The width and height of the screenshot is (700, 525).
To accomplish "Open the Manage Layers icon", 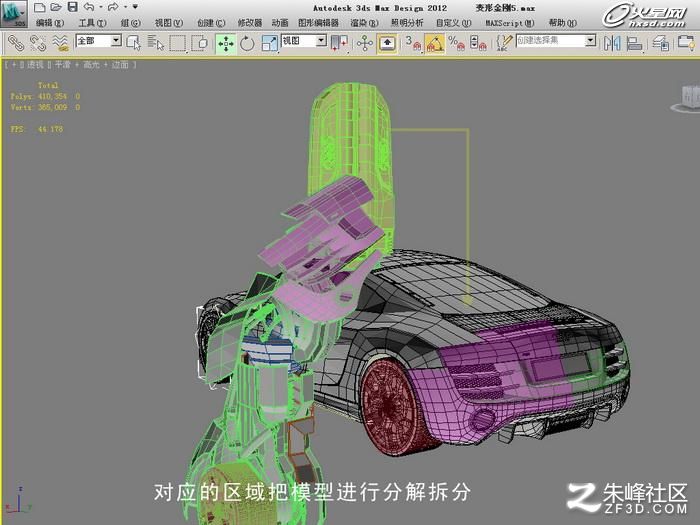I will (x=660, y=43).
